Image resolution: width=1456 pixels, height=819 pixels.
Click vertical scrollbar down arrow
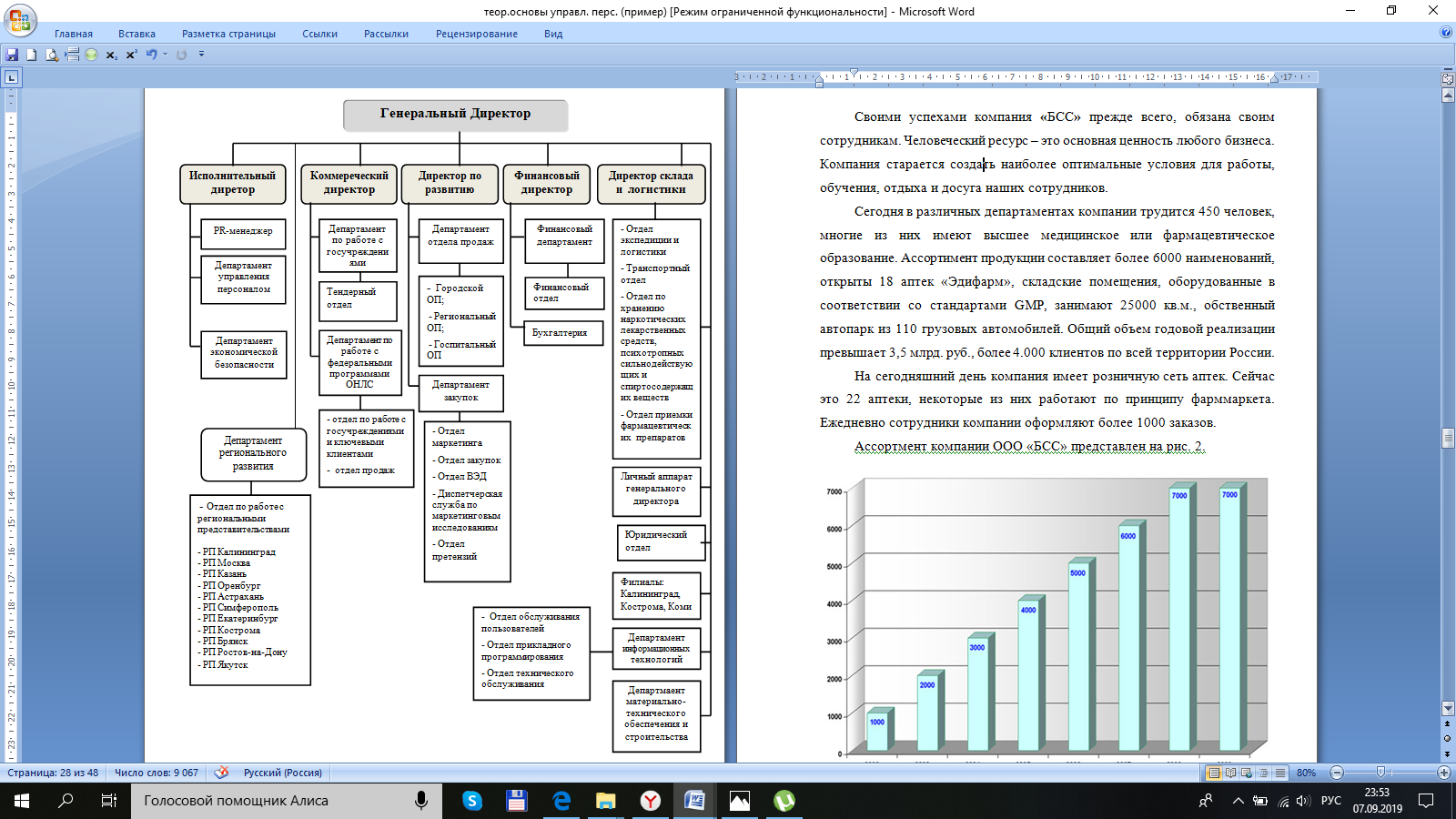pyautogui.click(x=1448, y=709)
